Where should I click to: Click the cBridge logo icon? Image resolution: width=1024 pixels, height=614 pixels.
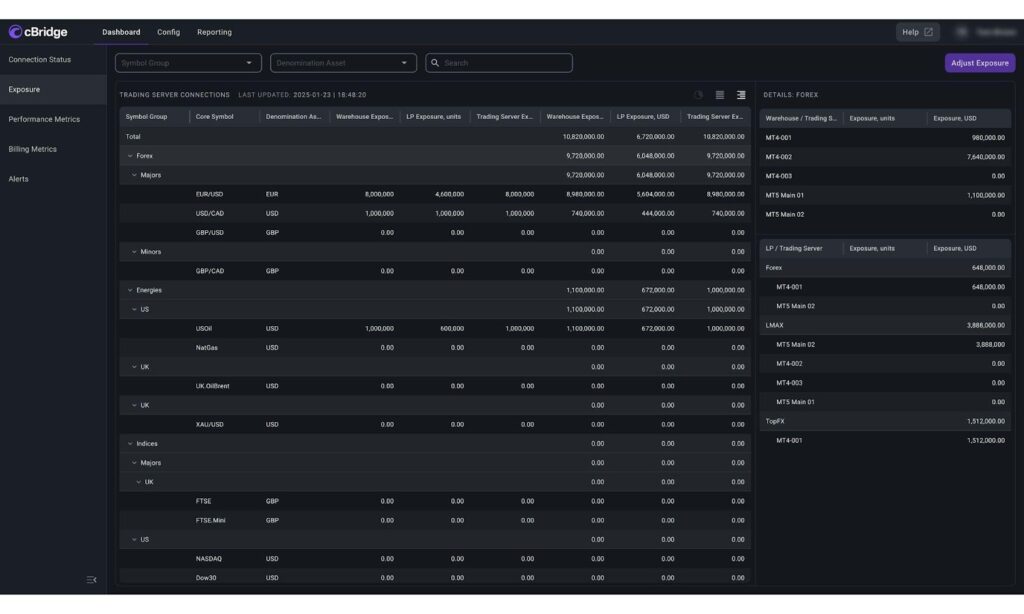[15, 31]
